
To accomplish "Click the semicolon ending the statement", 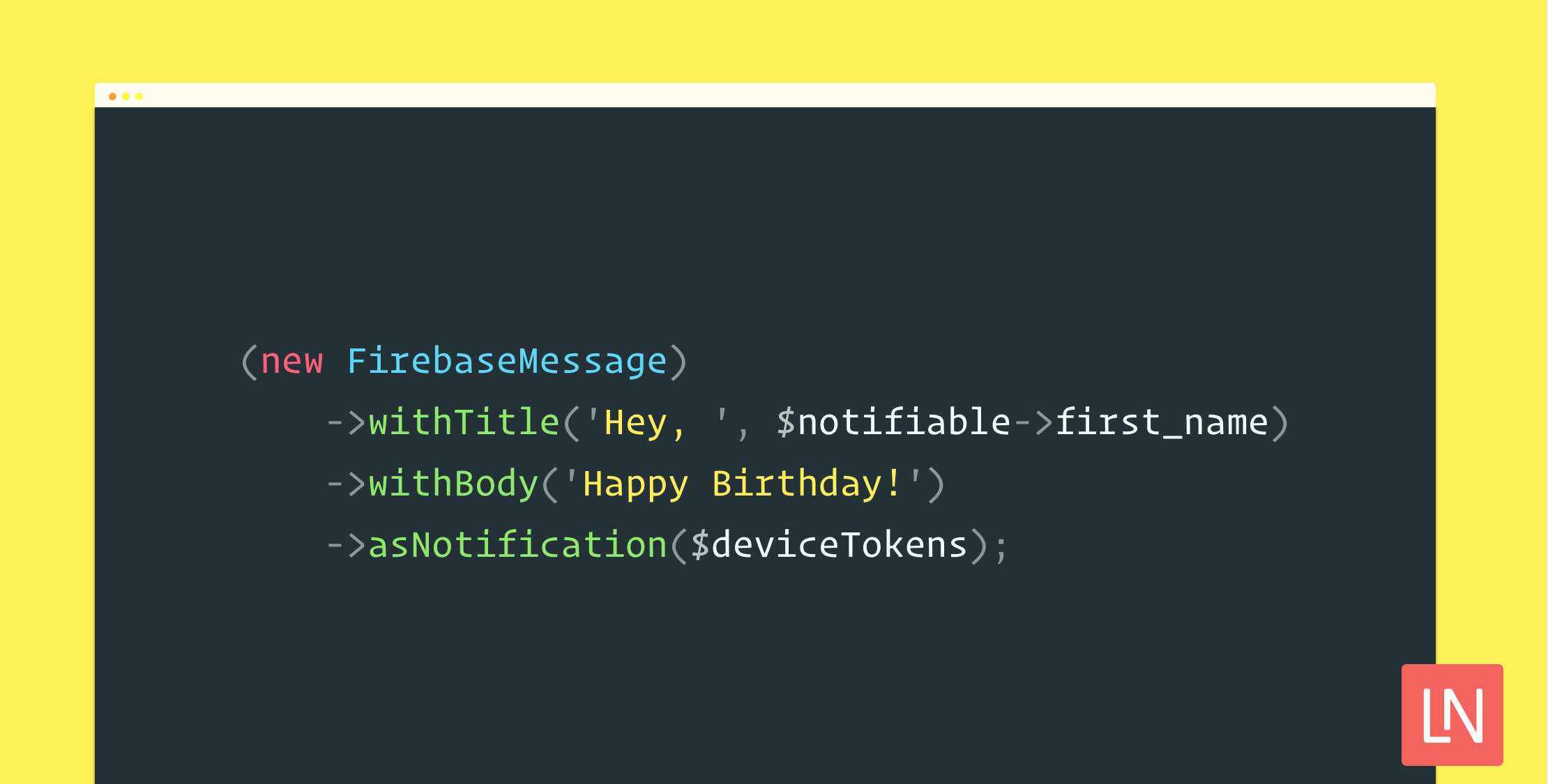I will tap(1001, 546).
